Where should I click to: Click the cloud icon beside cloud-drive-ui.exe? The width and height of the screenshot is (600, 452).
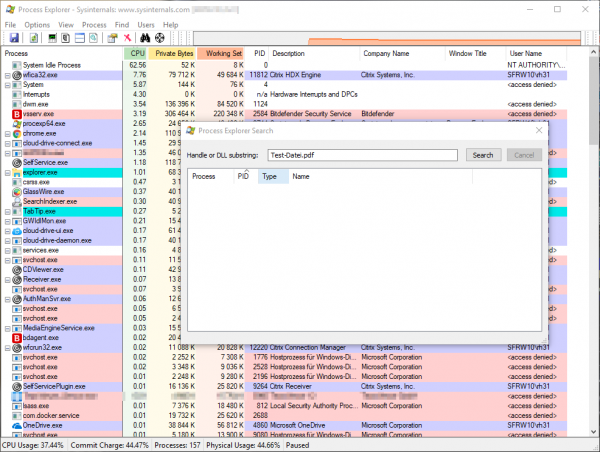coord(16,231)
